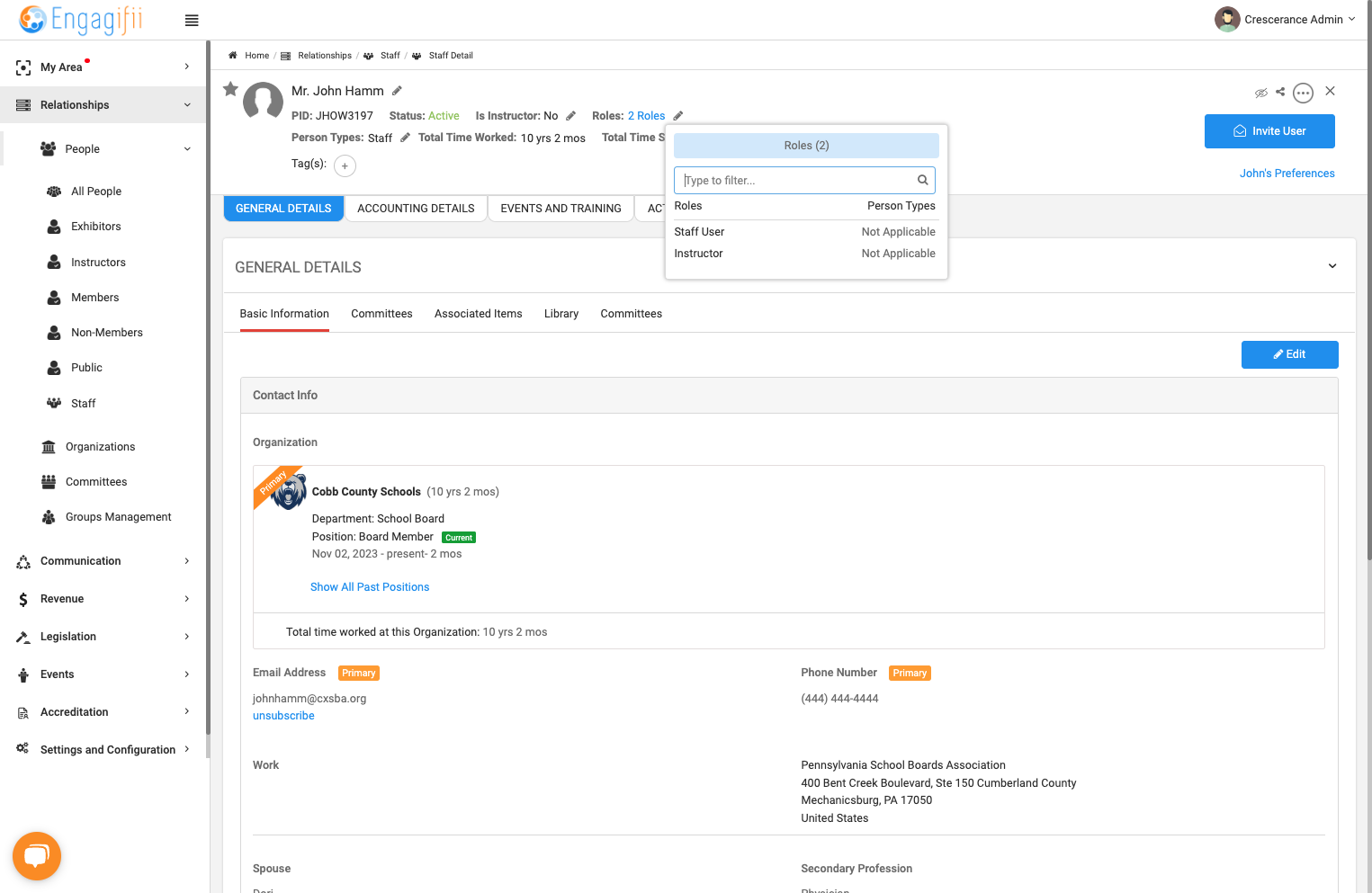The height and width of the screenshot is (893, 1372).
Task: Open the Library sub-tab
Action: 561,314
